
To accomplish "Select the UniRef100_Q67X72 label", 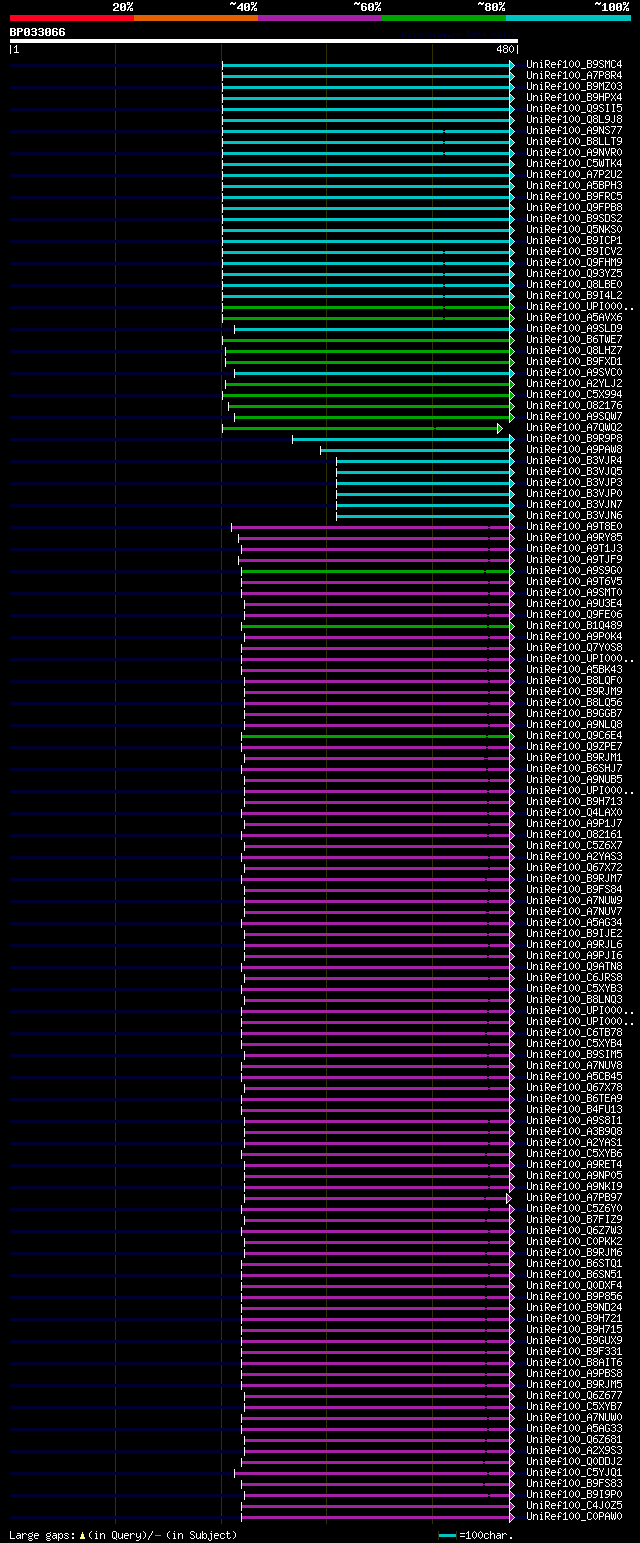I will tap(574, 868).
